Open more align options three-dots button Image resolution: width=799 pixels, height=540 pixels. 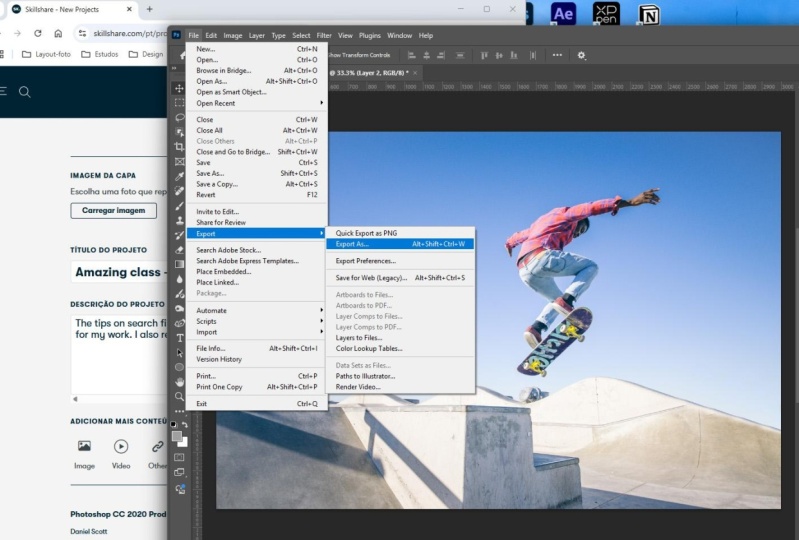pos(557,55)
